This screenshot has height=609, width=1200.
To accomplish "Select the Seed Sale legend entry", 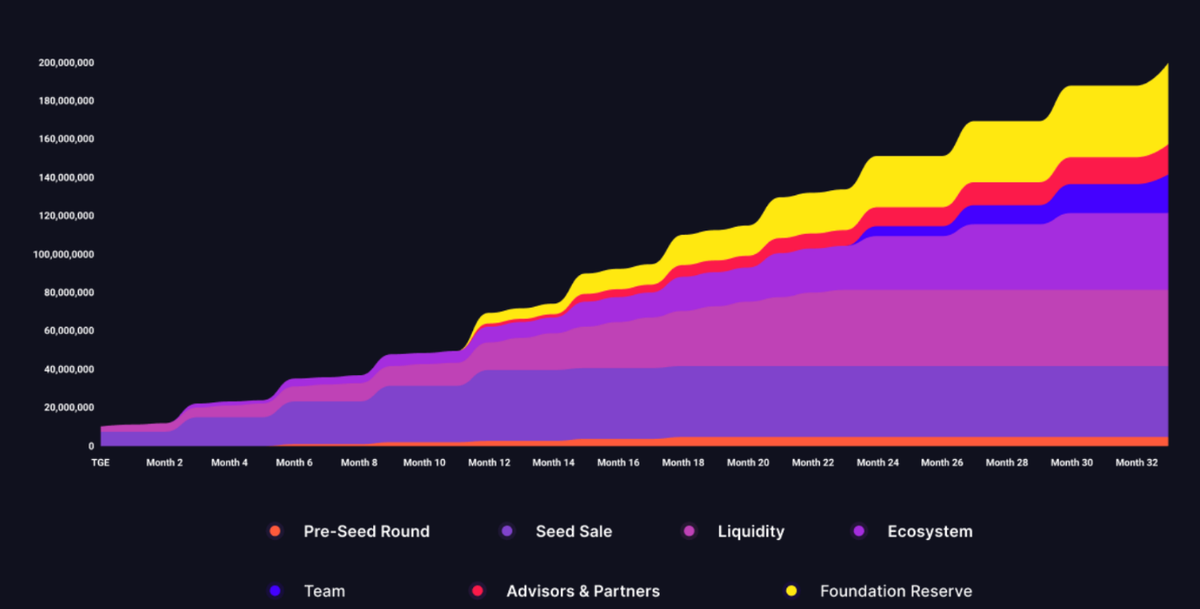I will [573, 531].
